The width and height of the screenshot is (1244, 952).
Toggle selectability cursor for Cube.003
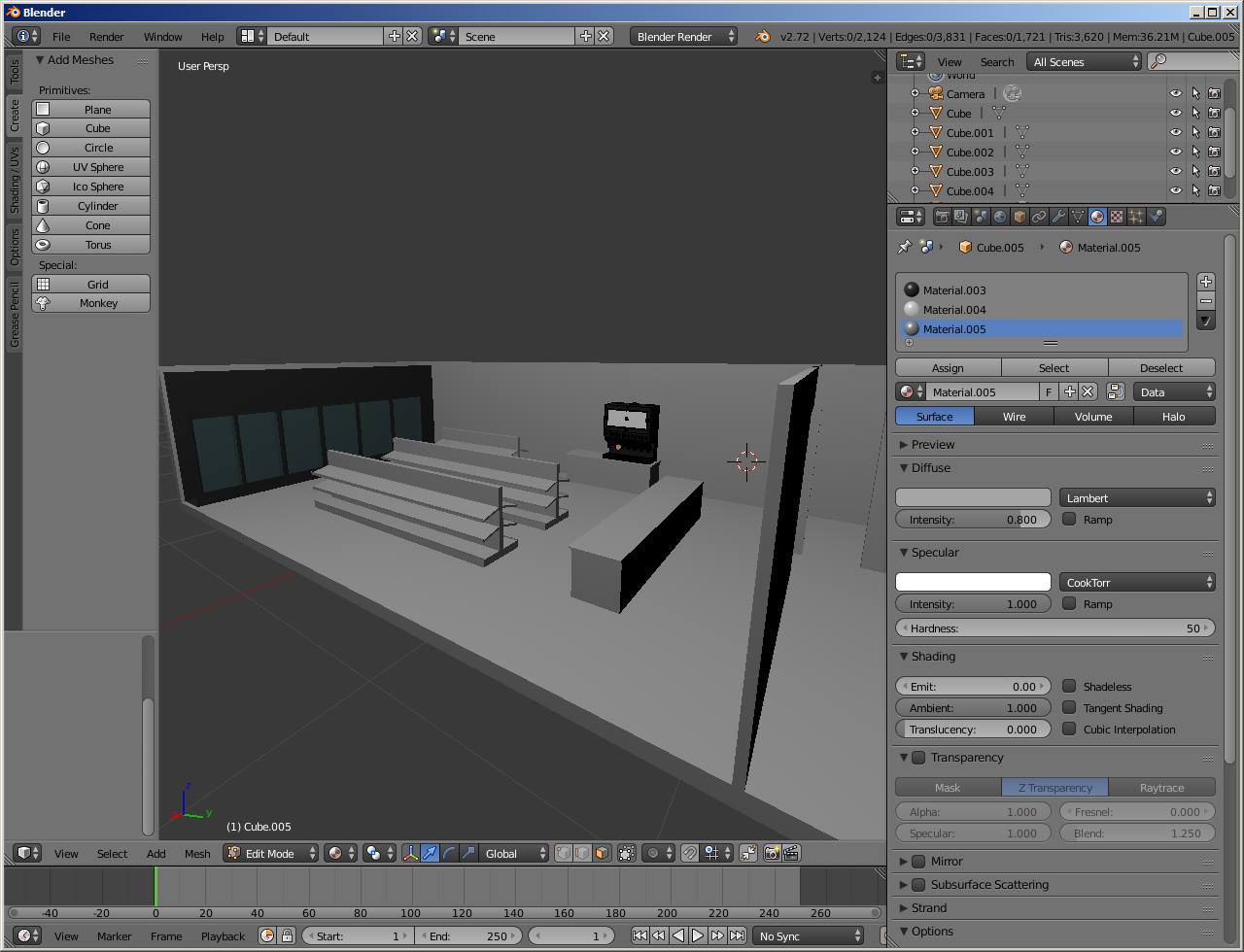(x=1195, y=171)
